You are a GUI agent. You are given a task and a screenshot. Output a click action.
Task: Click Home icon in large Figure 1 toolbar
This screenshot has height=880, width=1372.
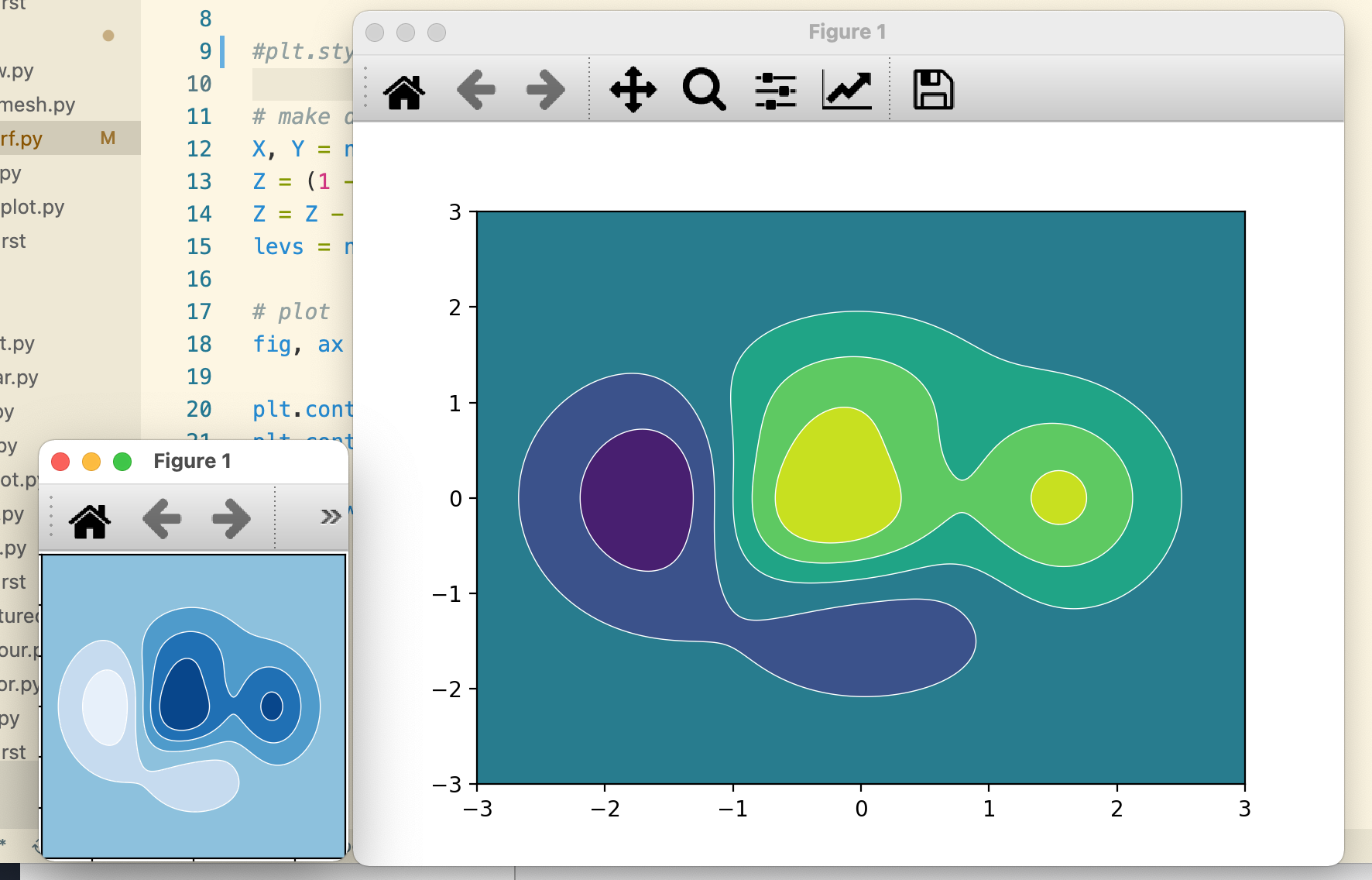(404, 91)
